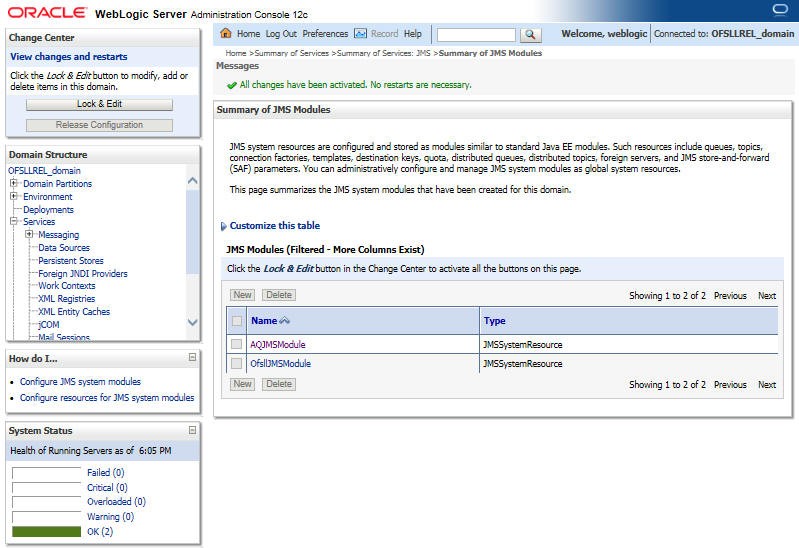Select XML Registries tree item
The image size is (799, 548).
(x=67, y=299)
